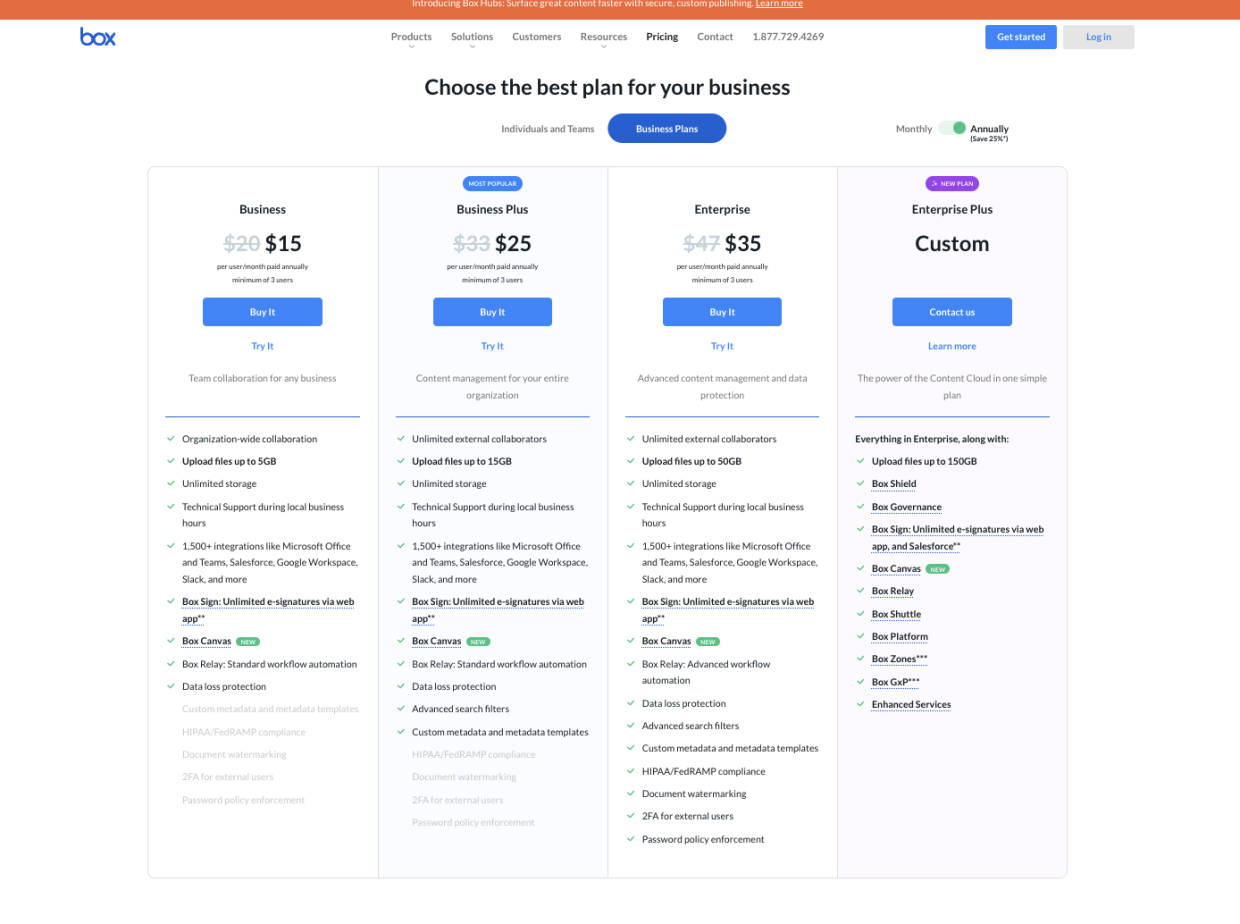Screen dimensions: 1240x924
Task: Open the Products dropdown menu
Action: click(x=410, y=36)
